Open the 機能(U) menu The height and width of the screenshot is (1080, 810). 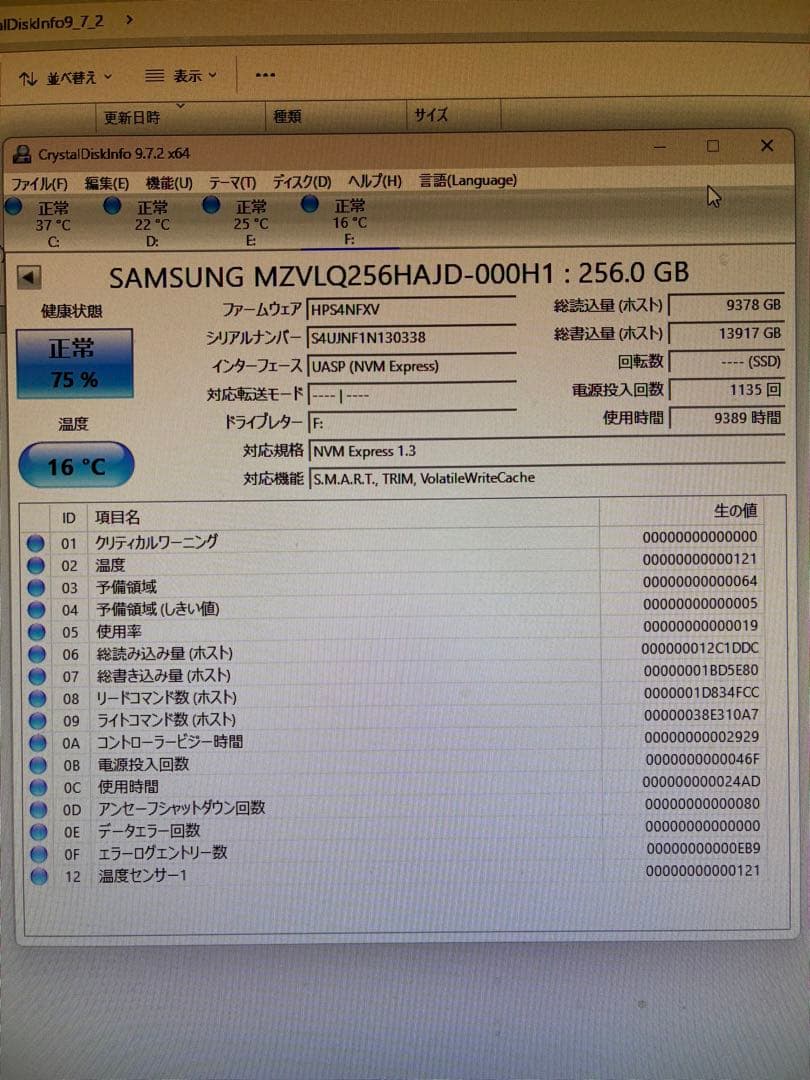(x=169, y=183)
